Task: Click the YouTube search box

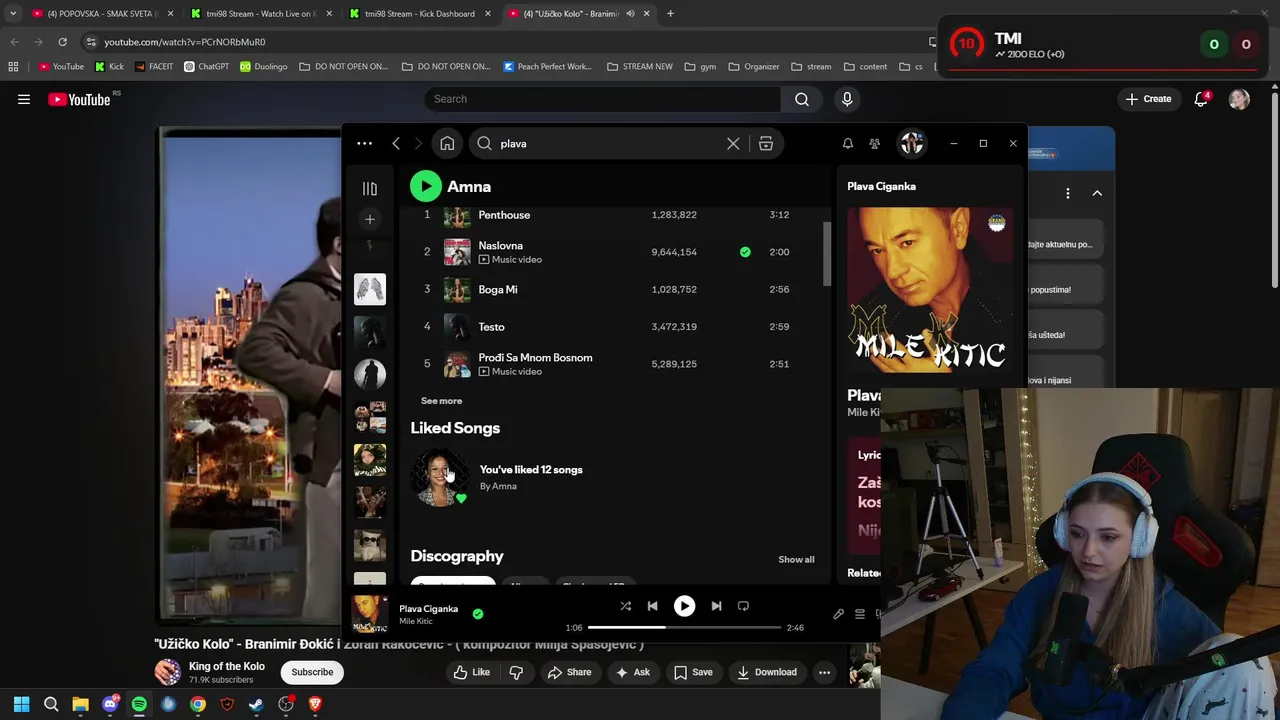Action: click(x=602, y=99)
